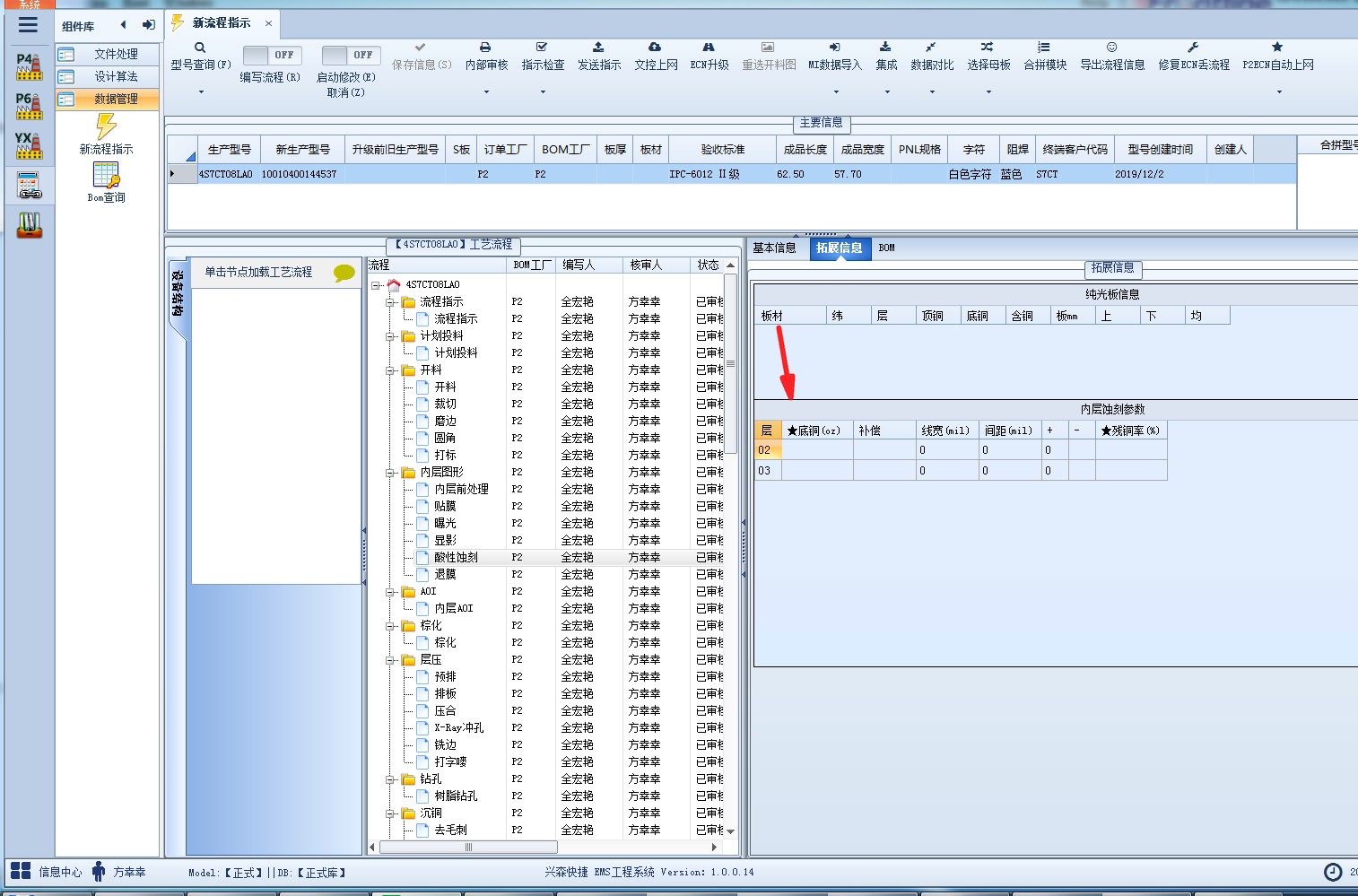Viewport: 1358px width, 896px height.
Task: Close the 新流程指示 tab
Action: 268,23
